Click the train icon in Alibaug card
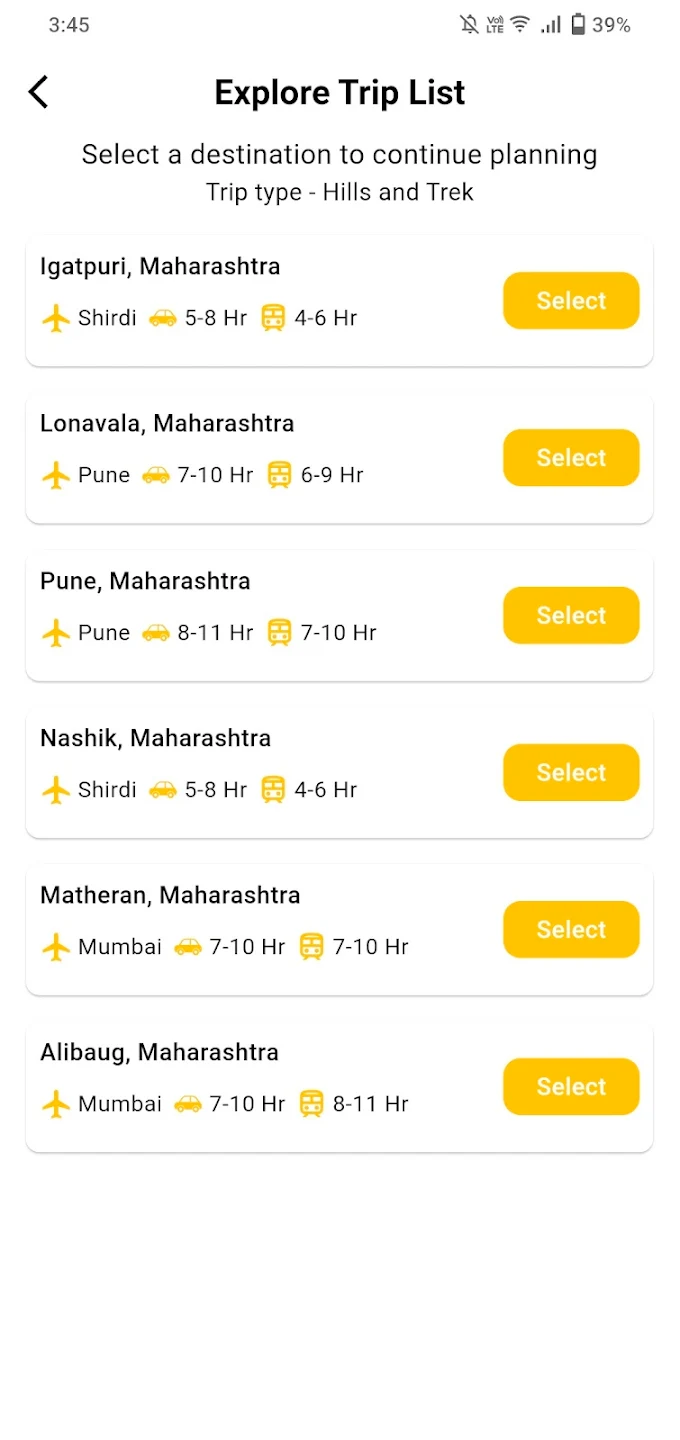The image size is (680, 1440). [311, 1104]
